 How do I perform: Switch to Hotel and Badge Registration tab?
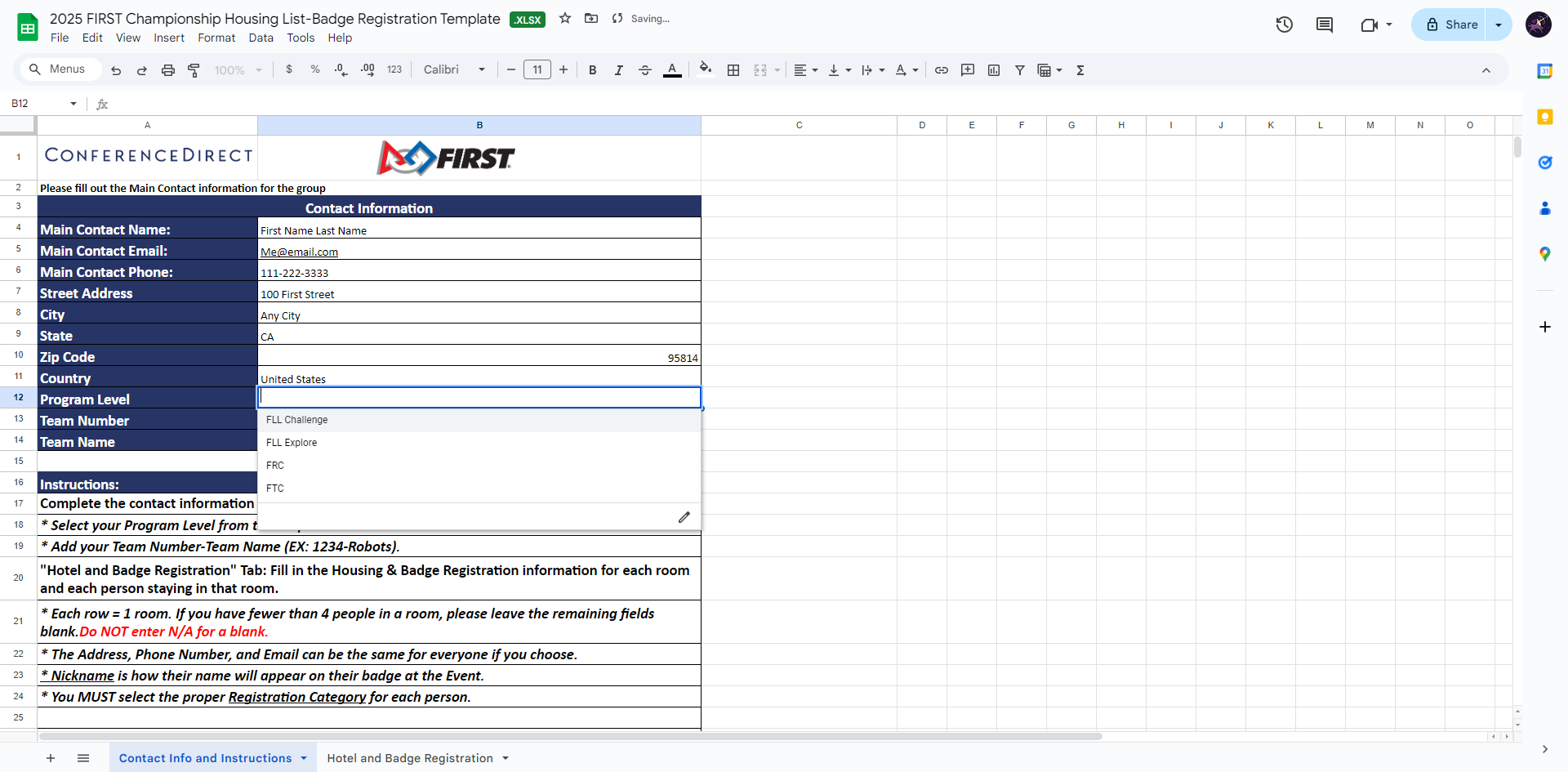[x=410, y=758]
